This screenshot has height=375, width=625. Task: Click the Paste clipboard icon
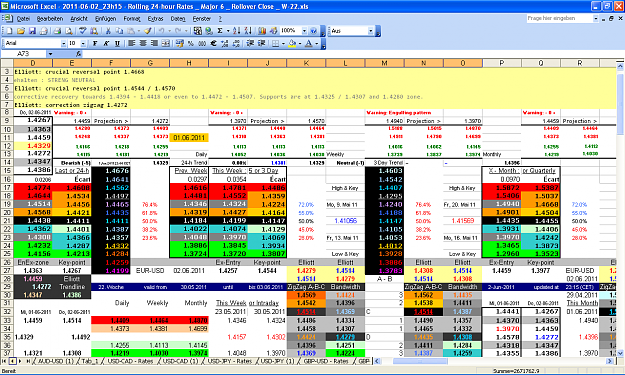point(131,31)
